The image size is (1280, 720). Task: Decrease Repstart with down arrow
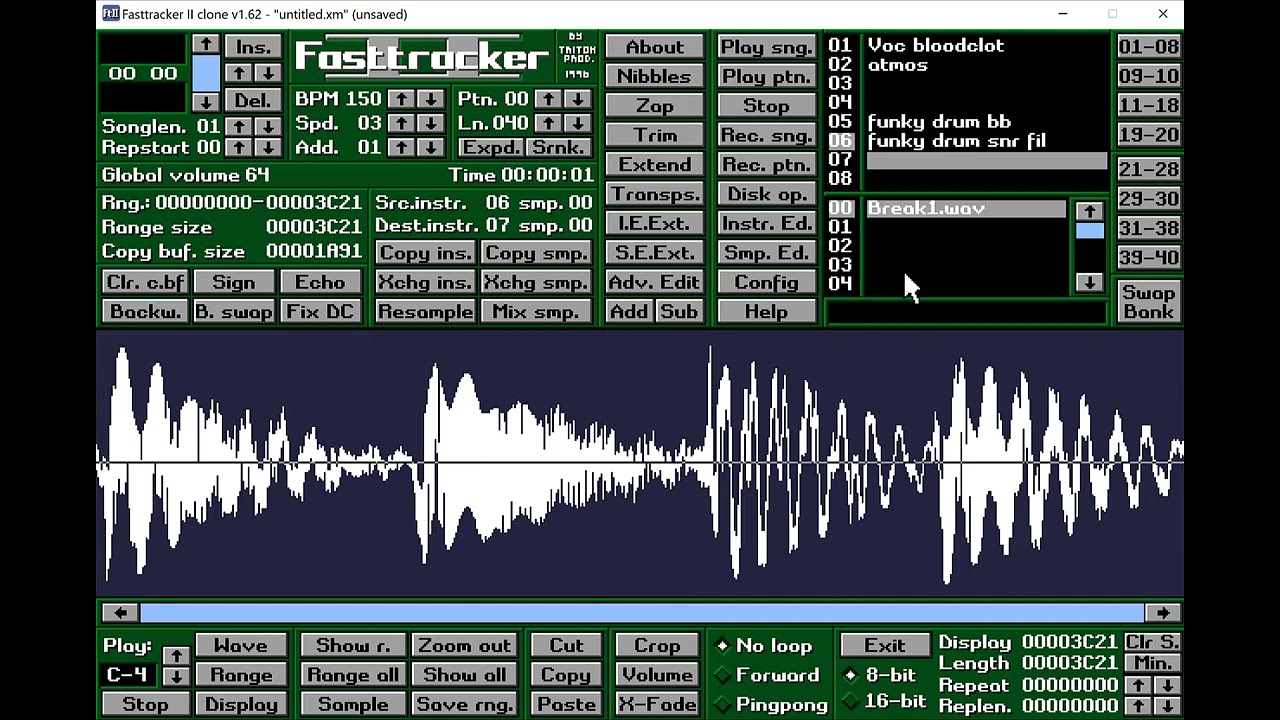point(267,147)
